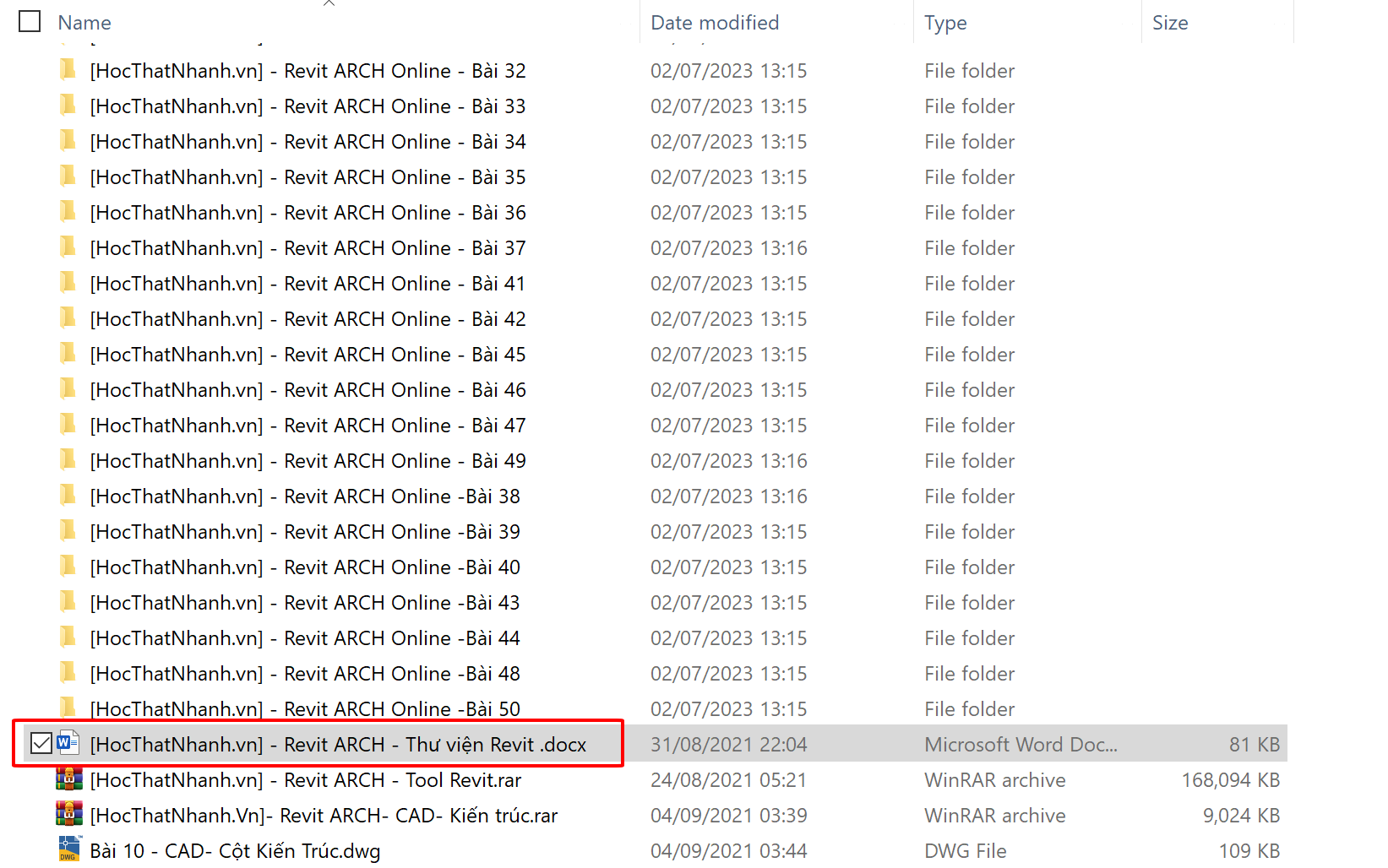This screenshot has width=1388, height=868.
Task: Click the date 04/09/2021 03:39
Action: tap(729, 816)
